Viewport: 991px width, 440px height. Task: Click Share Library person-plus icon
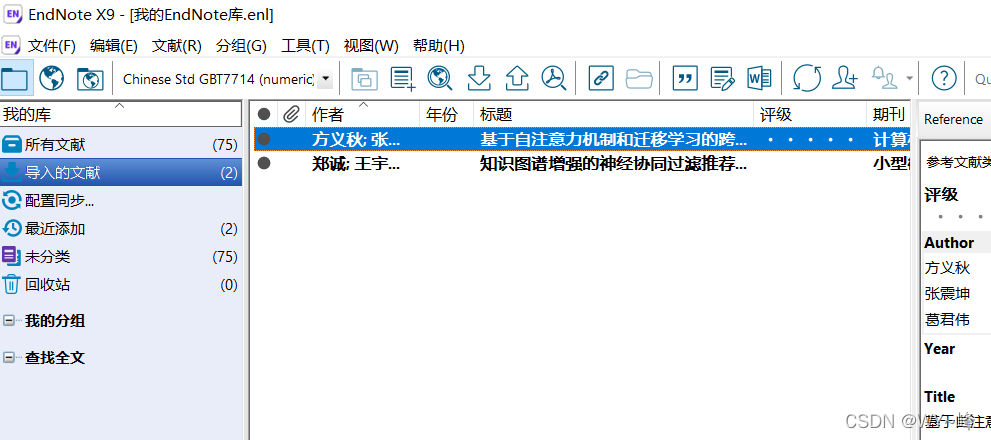(x=844, y=78)
